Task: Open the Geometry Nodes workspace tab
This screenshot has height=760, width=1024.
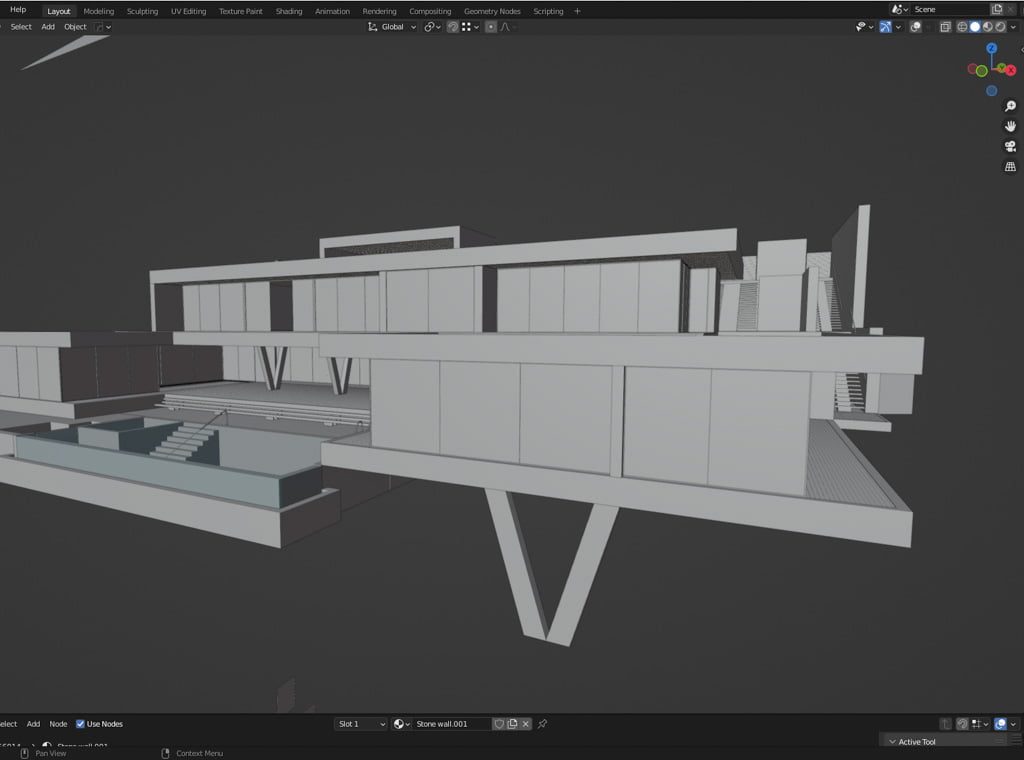Action: coord(492,11)
